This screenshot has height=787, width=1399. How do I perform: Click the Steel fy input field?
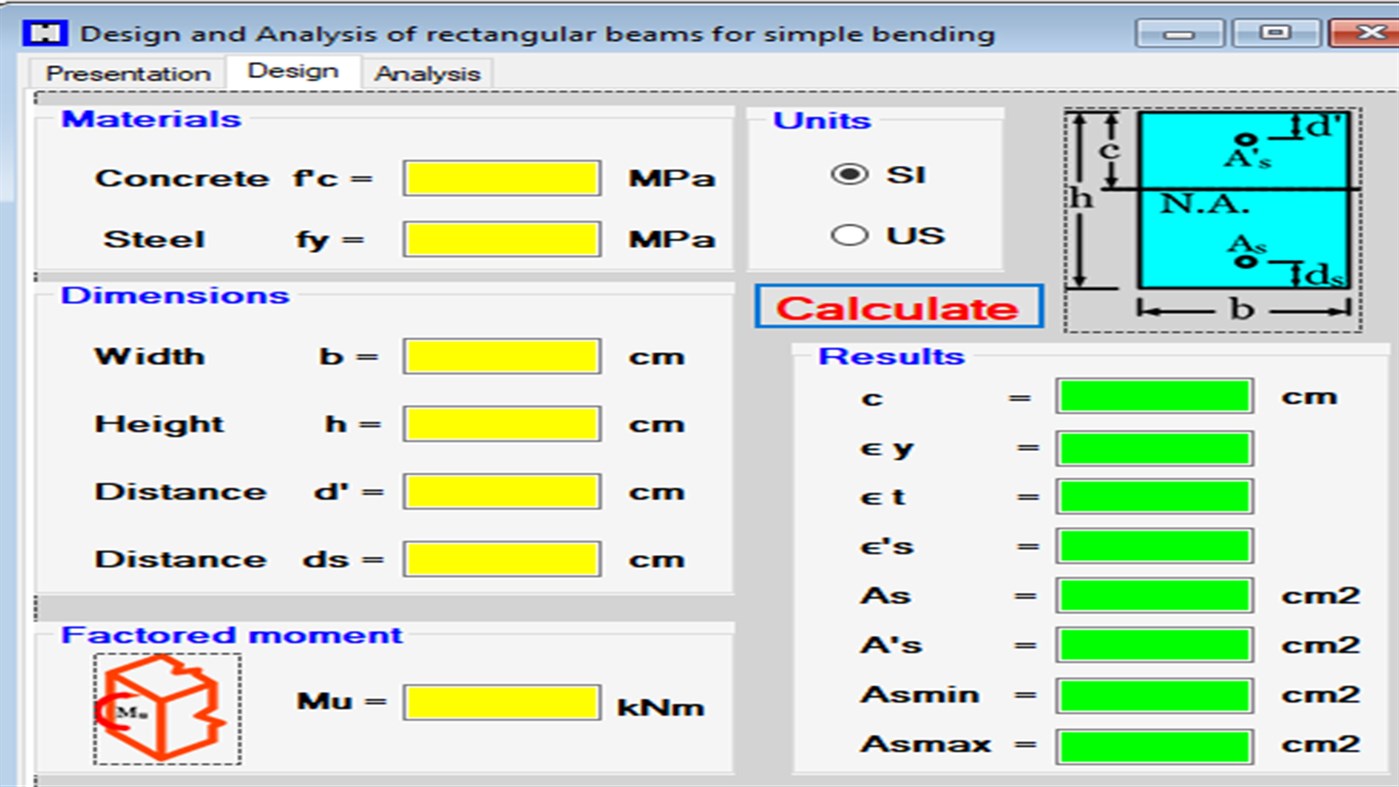coord(500,238)
